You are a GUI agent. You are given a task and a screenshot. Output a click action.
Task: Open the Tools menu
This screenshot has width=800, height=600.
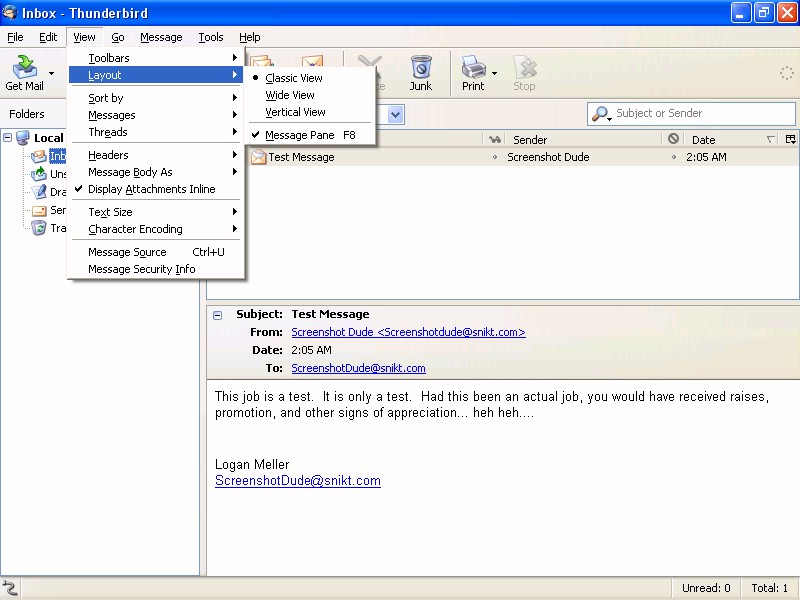211,37
